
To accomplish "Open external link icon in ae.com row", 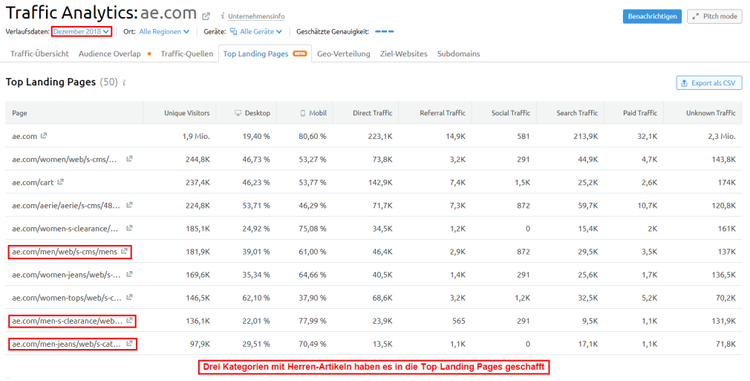I will pyautogui.click(x=44, y=136).
